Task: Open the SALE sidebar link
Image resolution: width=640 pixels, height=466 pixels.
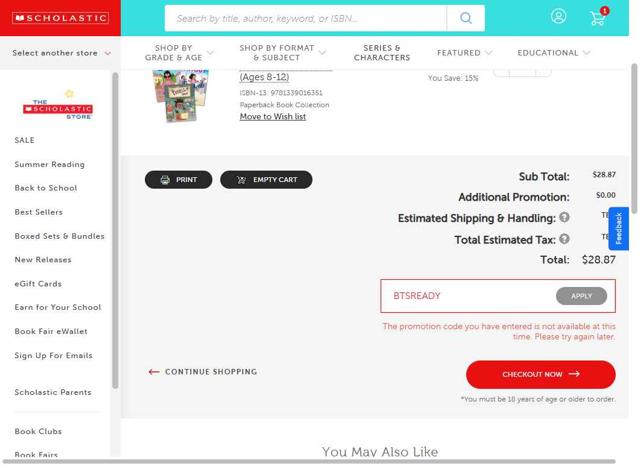Action: coord(24,140)
